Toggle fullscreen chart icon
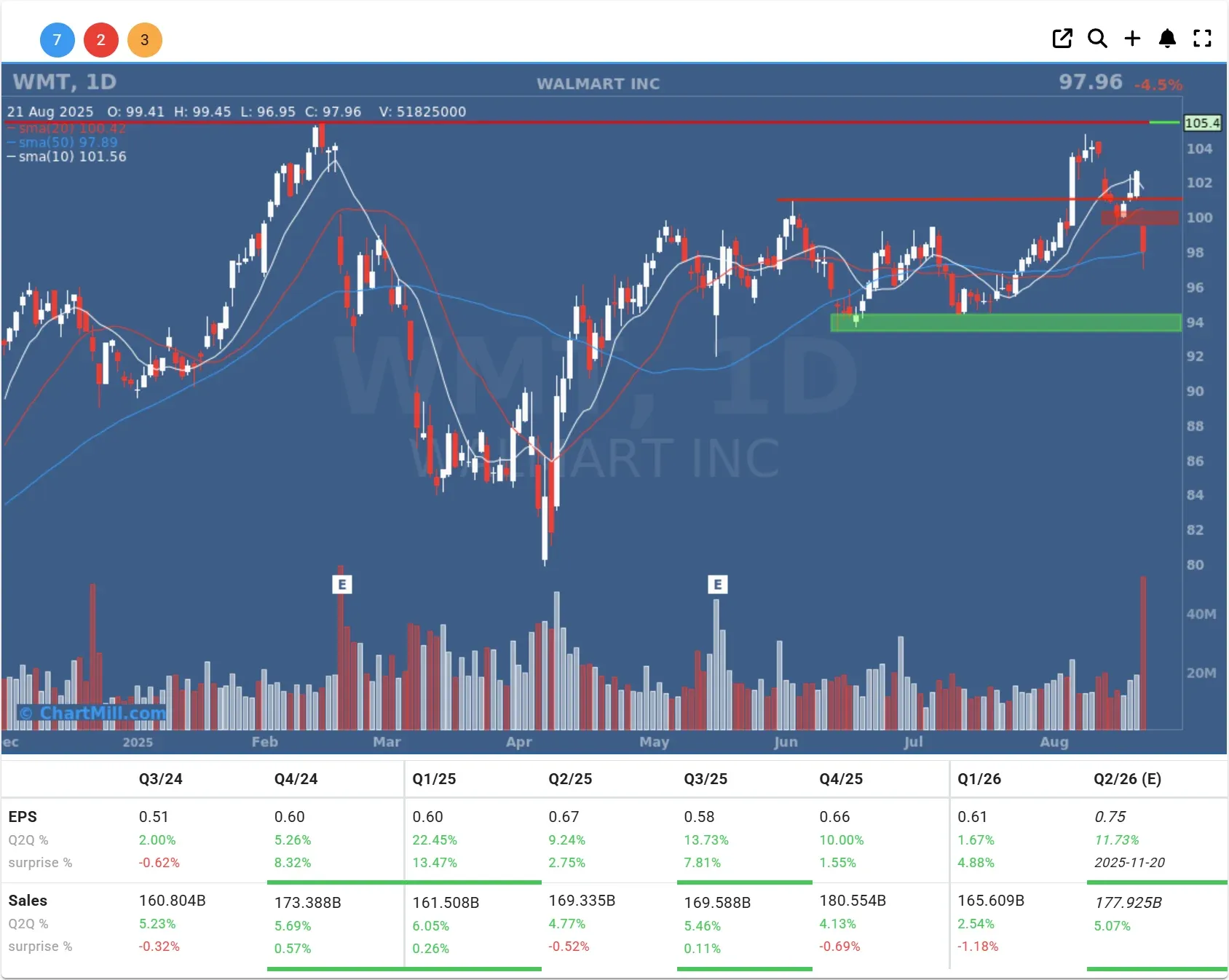Screen dimensions: 1229x980 click(x=1202, y=39)
